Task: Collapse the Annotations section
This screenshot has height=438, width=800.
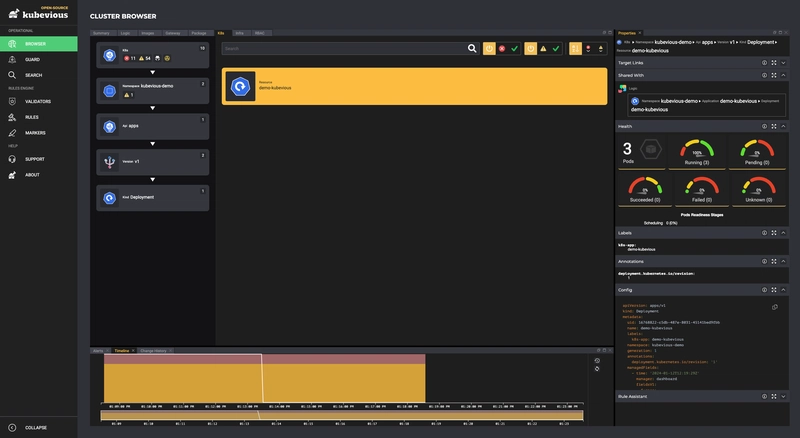Action: 784,261
